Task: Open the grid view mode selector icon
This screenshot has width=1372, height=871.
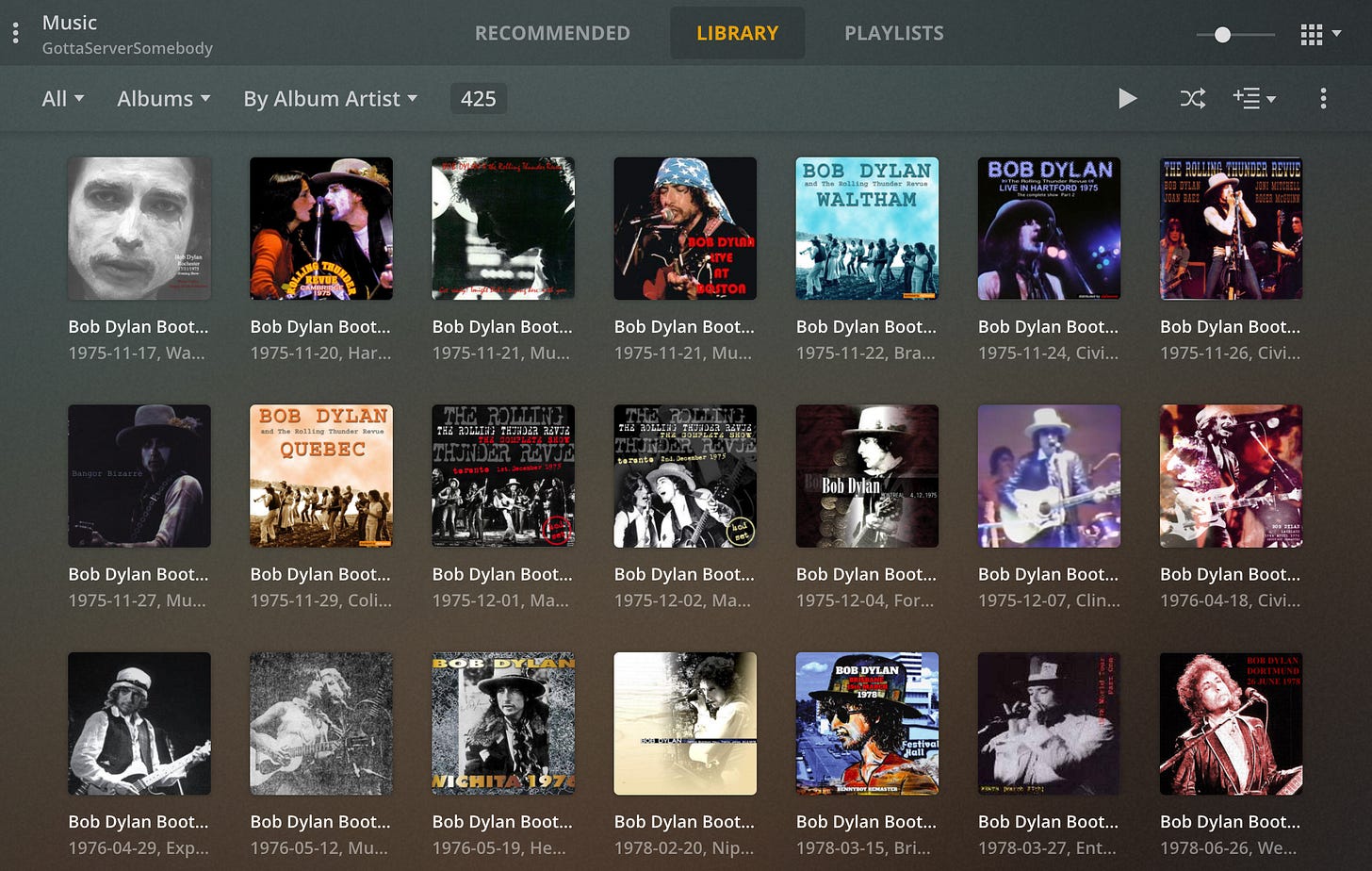Action: coord(1320,35)
